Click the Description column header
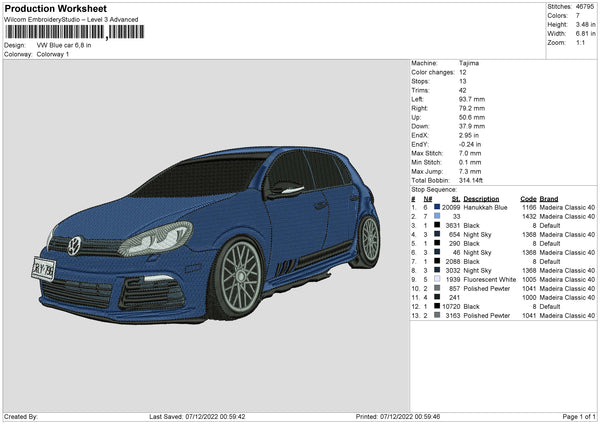This screenshot has height=424, width=600. 480,198
